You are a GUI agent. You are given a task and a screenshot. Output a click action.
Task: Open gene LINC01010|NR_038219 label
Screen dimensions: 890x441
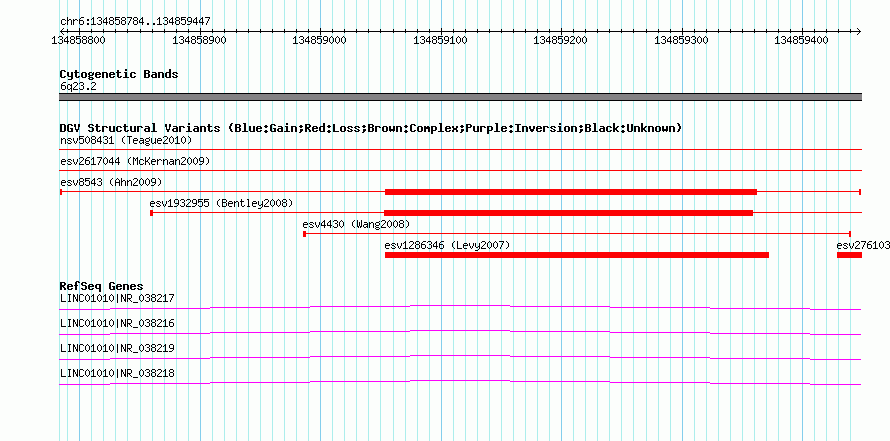point(117,348)
